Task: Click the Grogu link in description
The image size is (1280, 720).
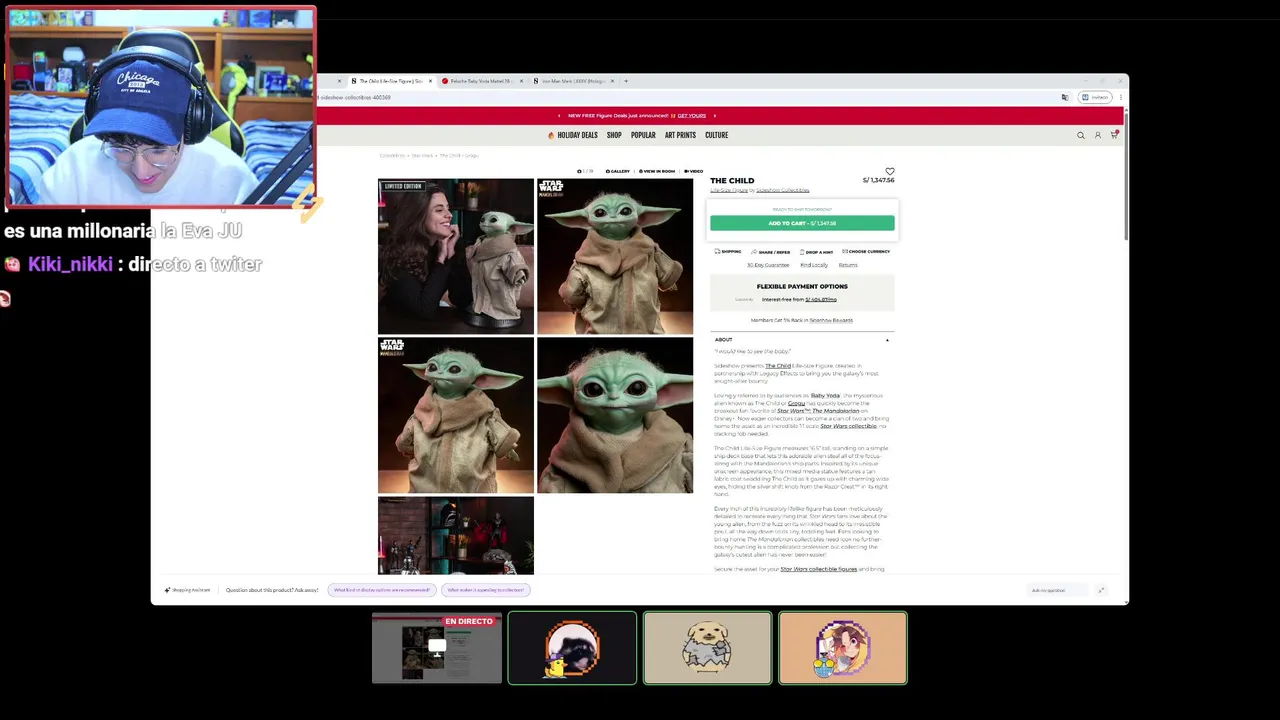Action: pyautogui.click(x=796, y=403)
